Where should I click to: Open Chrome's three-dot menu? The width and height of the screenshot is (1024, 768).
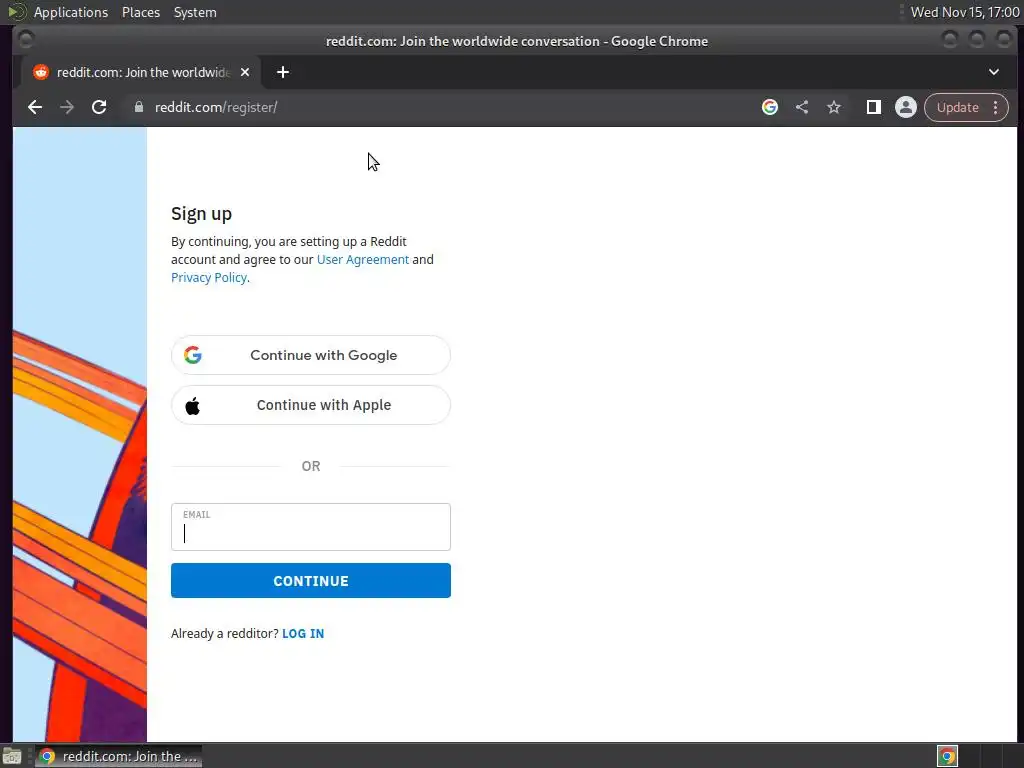[996, 107]
